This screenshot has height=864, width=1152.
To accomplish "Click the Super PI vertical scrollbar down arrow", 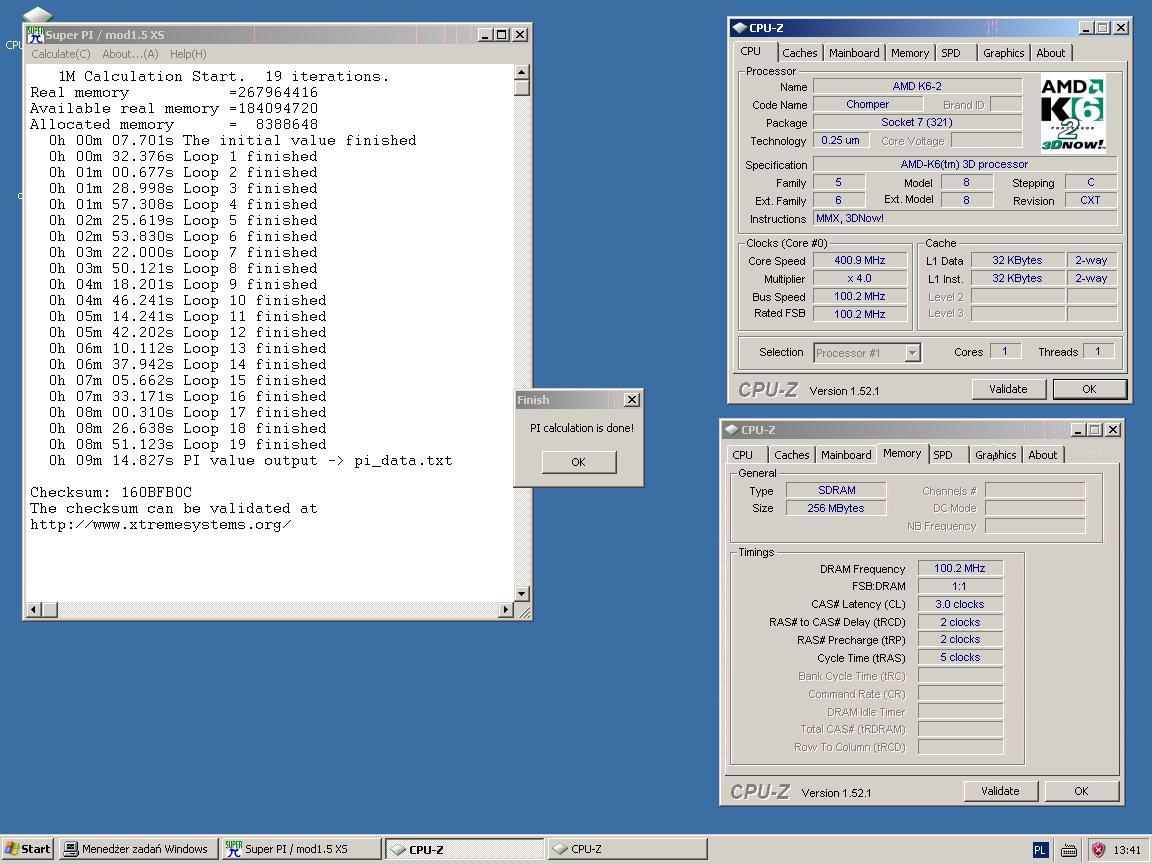I will [x=522, y=594].
